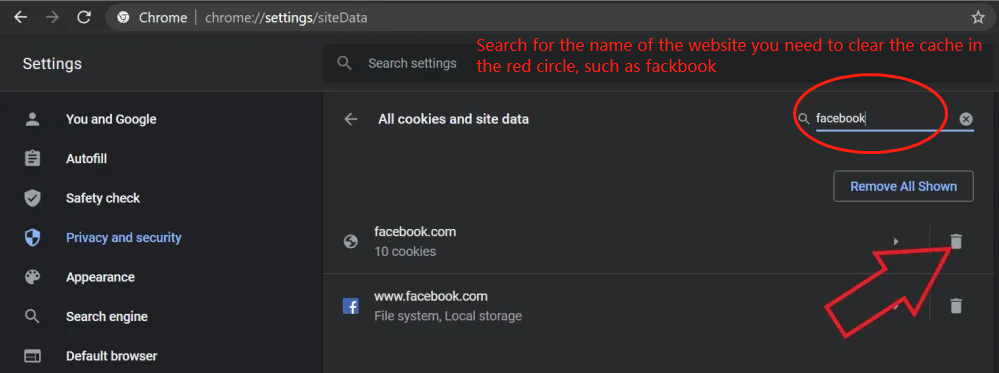Screen dimensions: 999x373
Task: Remove www.facebook.com data via trash icon
Action: pos(956,306)
